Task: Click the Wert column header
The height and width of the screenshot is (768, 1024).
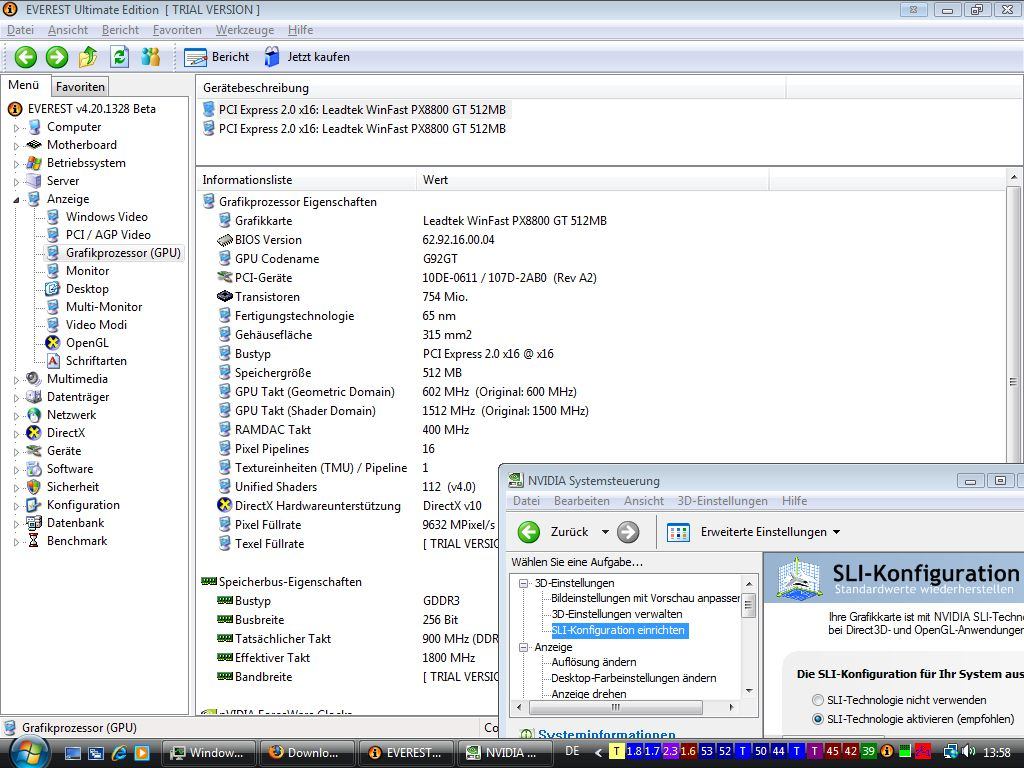Action: click(x=592, y=180)
